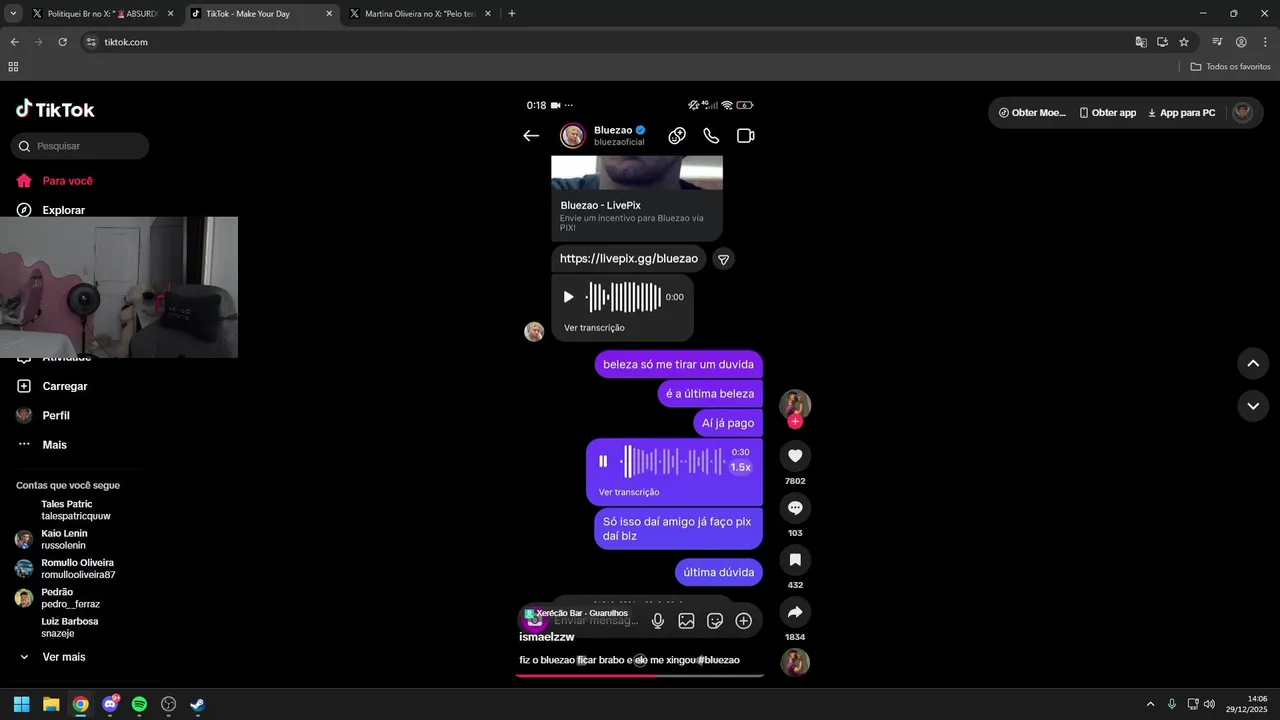Open site information icon in address bar
Screen dimensions: 1280x720
tap(91, 42)
